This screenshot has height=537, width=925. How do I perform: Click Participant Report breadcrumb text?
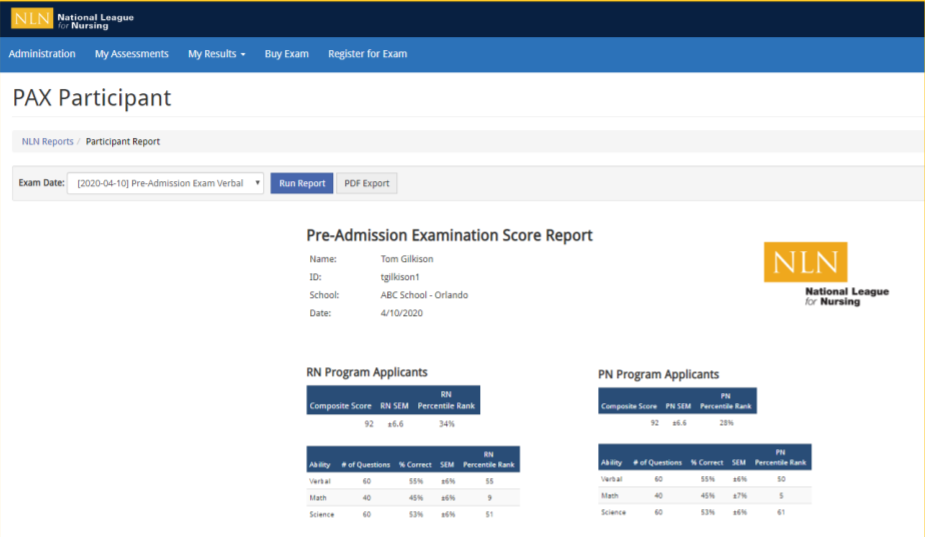point(123,142)
